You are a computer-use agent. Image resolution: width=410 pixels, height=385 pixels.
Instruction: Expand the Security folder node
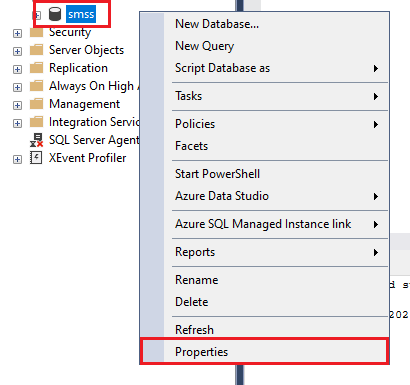17,33
